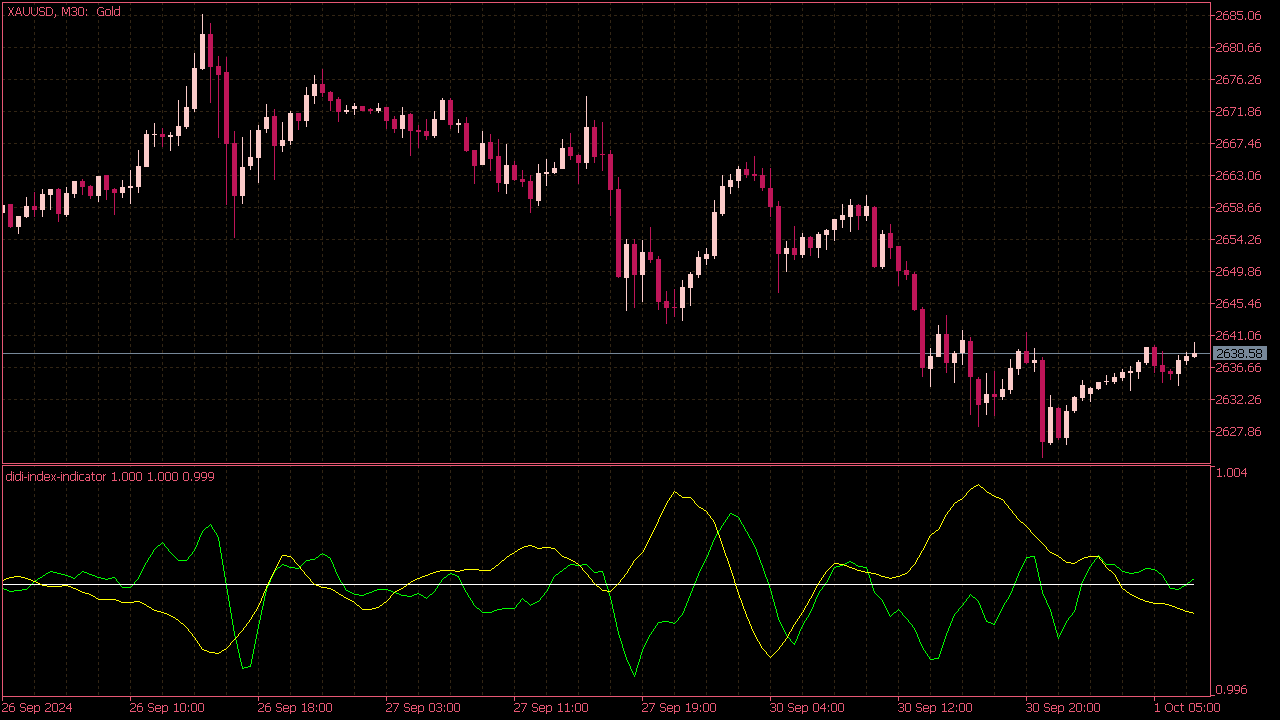Image resolution: width=1280 pixels, height=720 pixels.
Task: Click price level 2654.26 on scale
Action: pos(1239,240)
